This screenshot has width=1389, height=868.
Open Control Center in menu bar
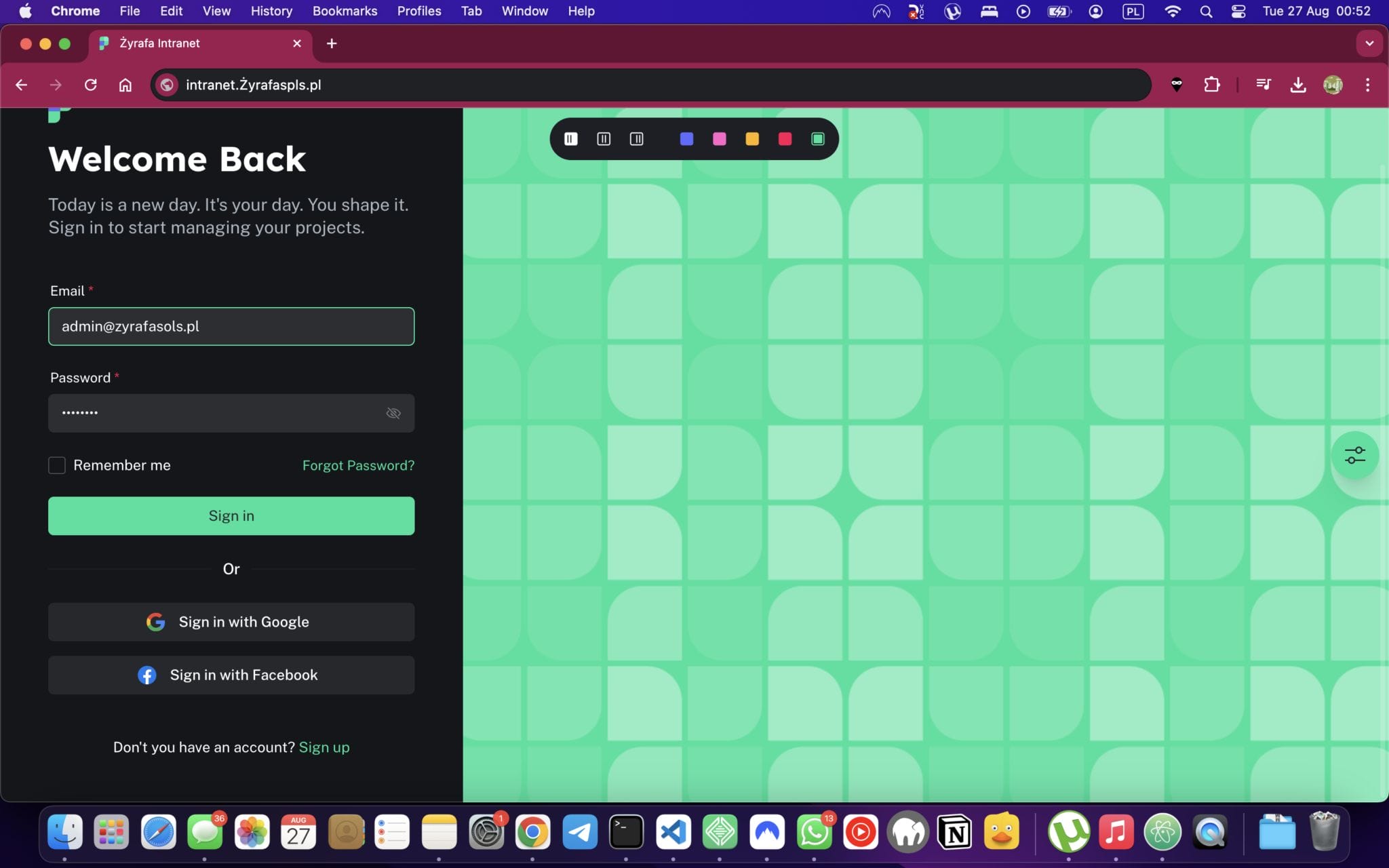pos(1238,11)
